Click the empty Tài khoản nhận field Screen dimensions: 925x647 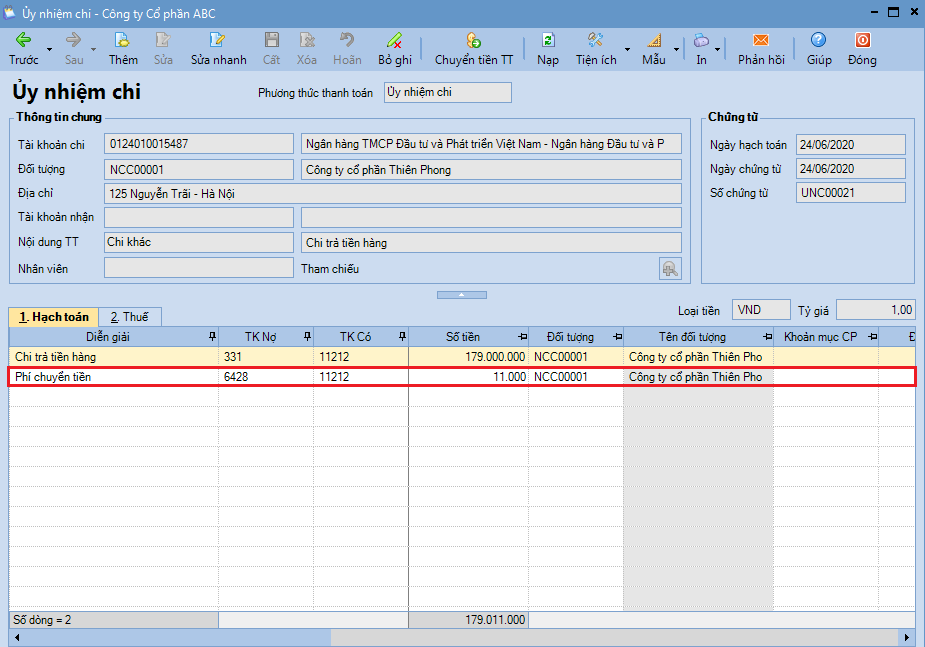pyautogui.click(x=199, y=218)
